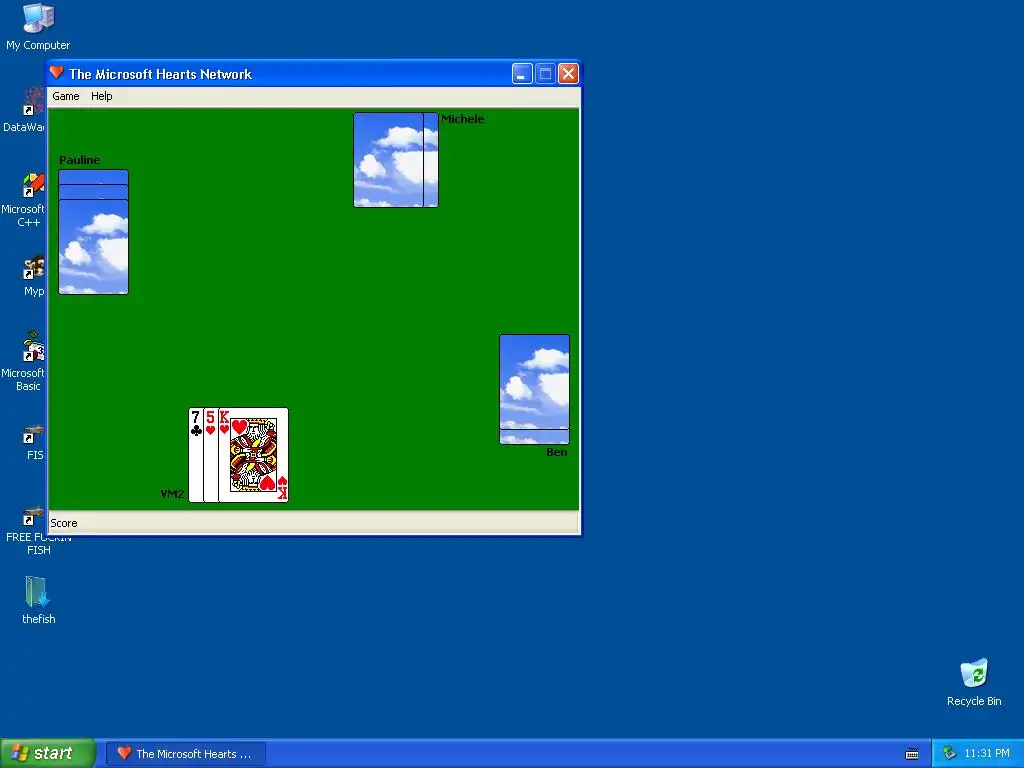Screen dimensions: 1024x768
Task: Open the Game menu
Action: pyautogui.click(x=65, y=96)
